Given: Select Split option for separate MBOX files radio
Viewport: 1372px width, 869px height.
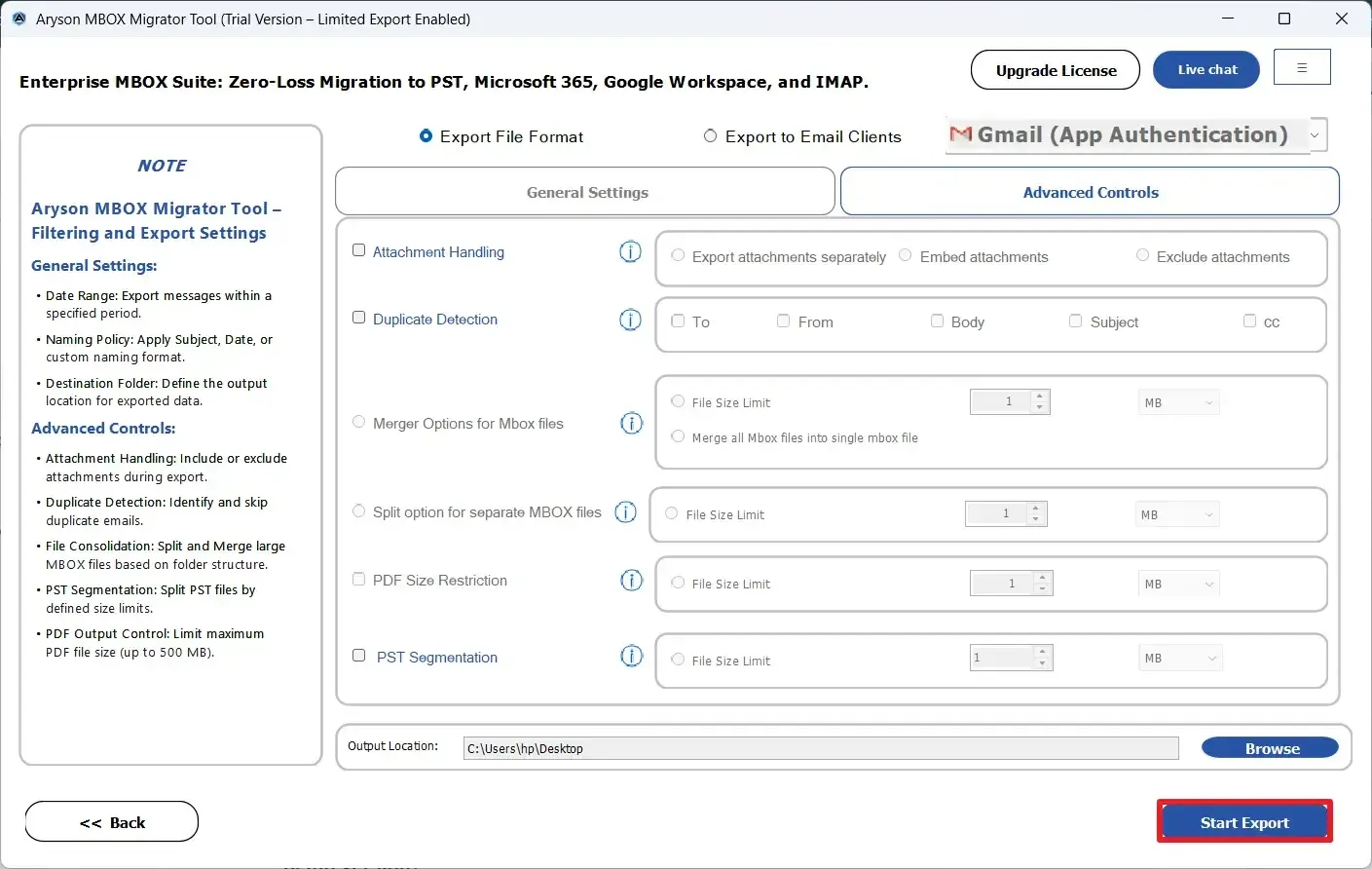Looking at the screenshot, I should tap(358, 510).
